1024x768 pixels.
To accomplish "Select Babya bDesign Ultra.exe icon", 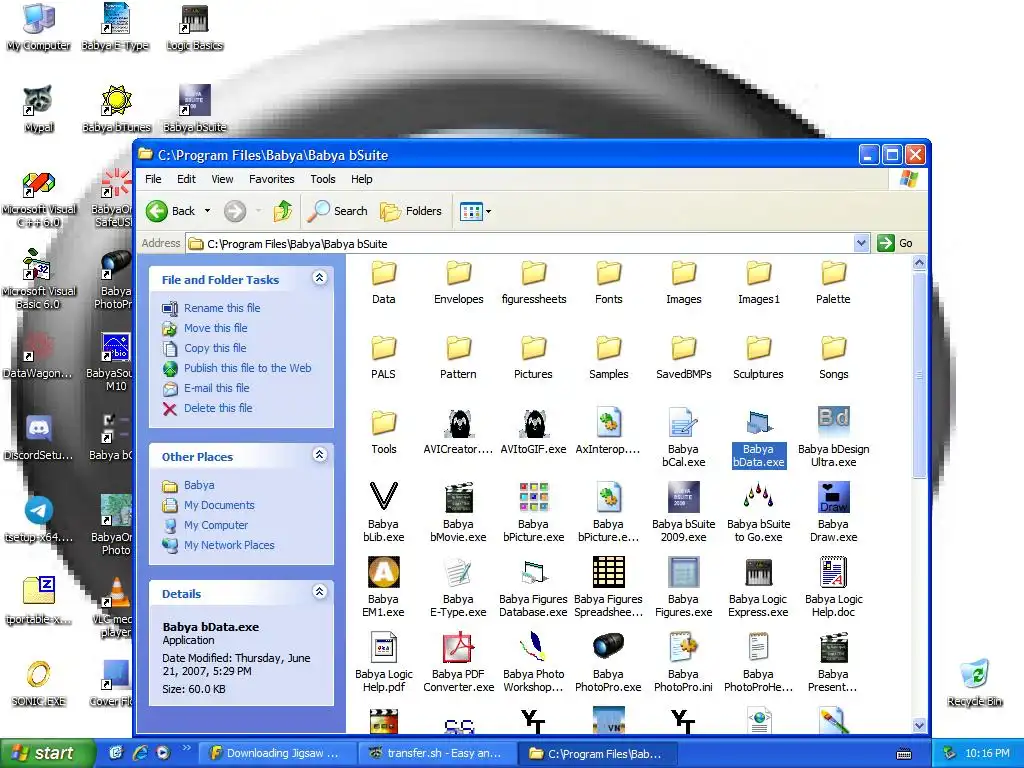I will click(833, 421).
